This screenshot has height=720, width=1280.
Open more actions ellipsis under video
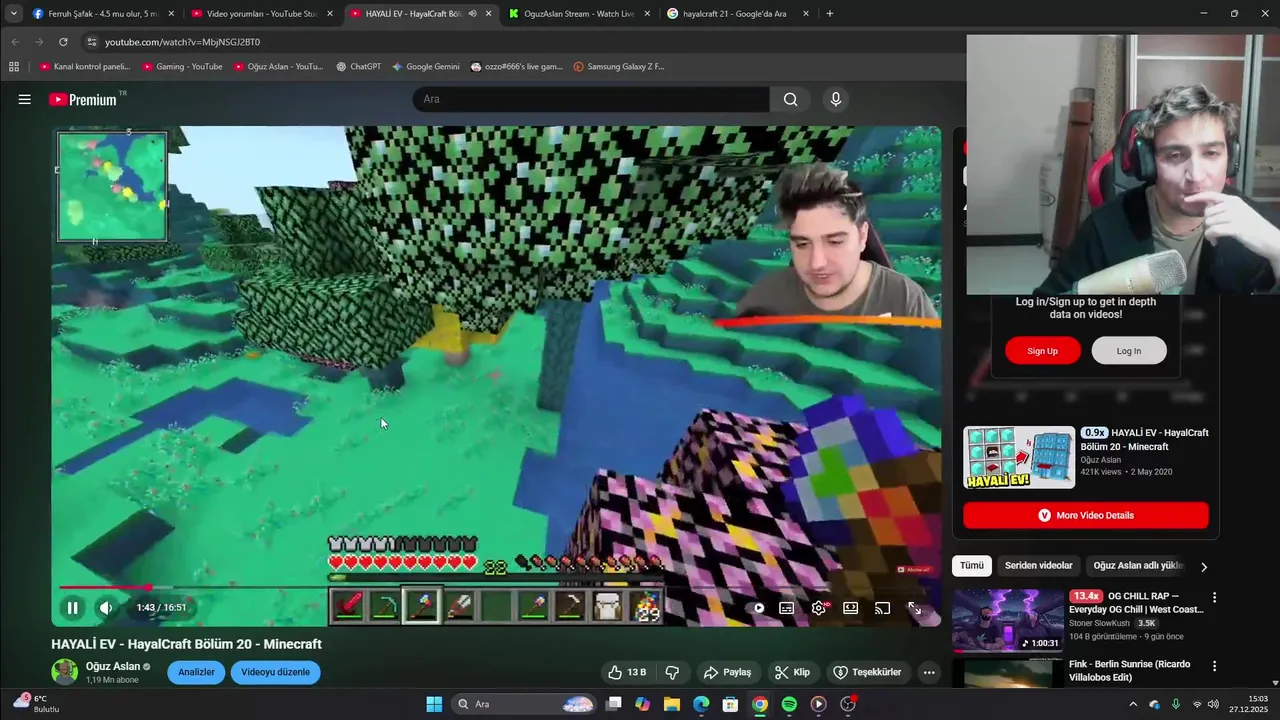[x=929, y=672]
